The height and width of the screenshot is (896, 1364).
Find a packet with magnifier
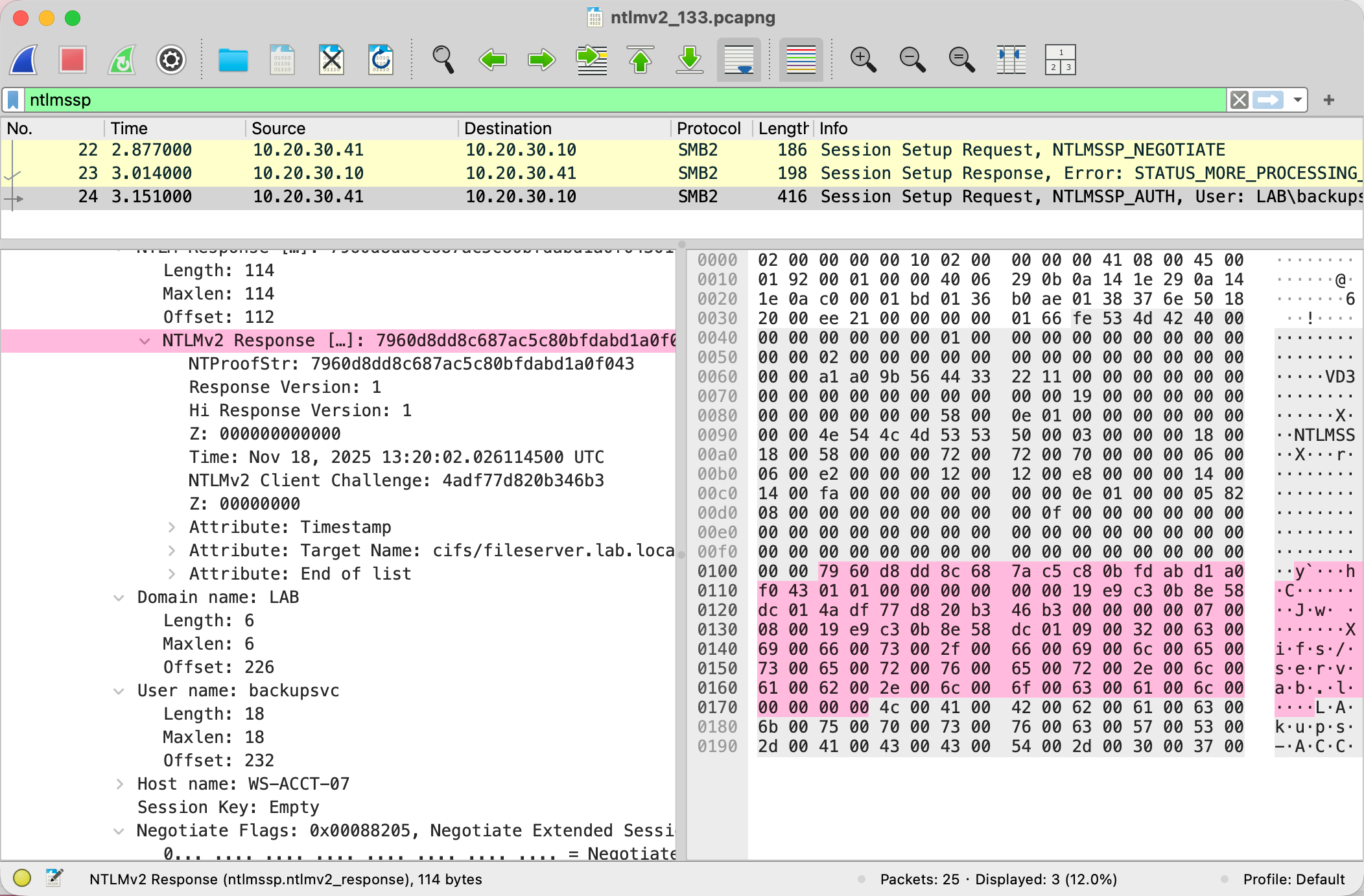click(x=443, y=60)
